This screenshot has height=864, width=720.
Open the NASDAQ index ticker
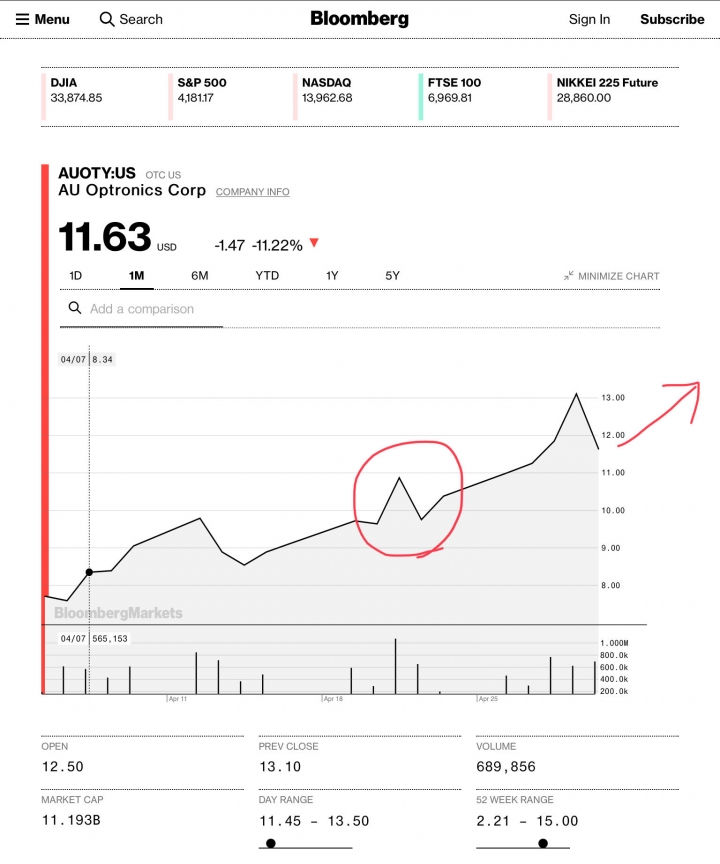[326, 90]
